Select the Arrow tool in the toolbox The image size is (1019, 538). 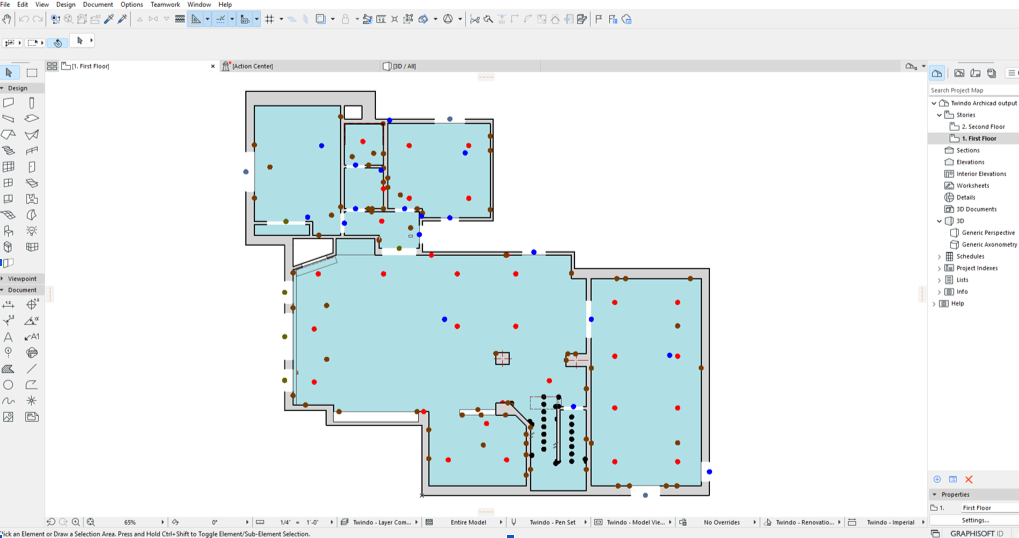(9, 72)
